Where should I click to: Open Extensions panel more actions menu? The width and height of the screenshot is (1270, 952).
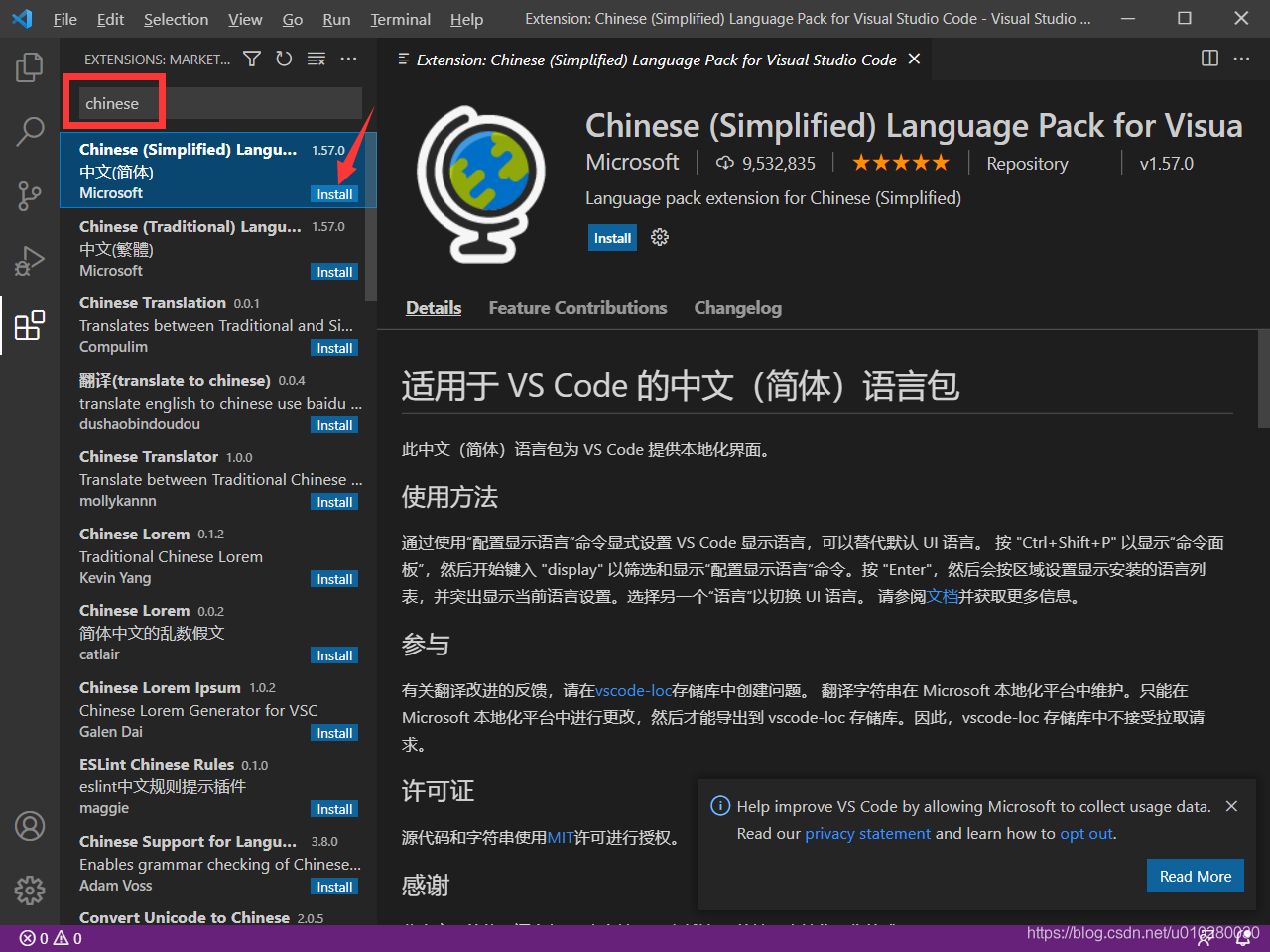(x=348, y=59)
